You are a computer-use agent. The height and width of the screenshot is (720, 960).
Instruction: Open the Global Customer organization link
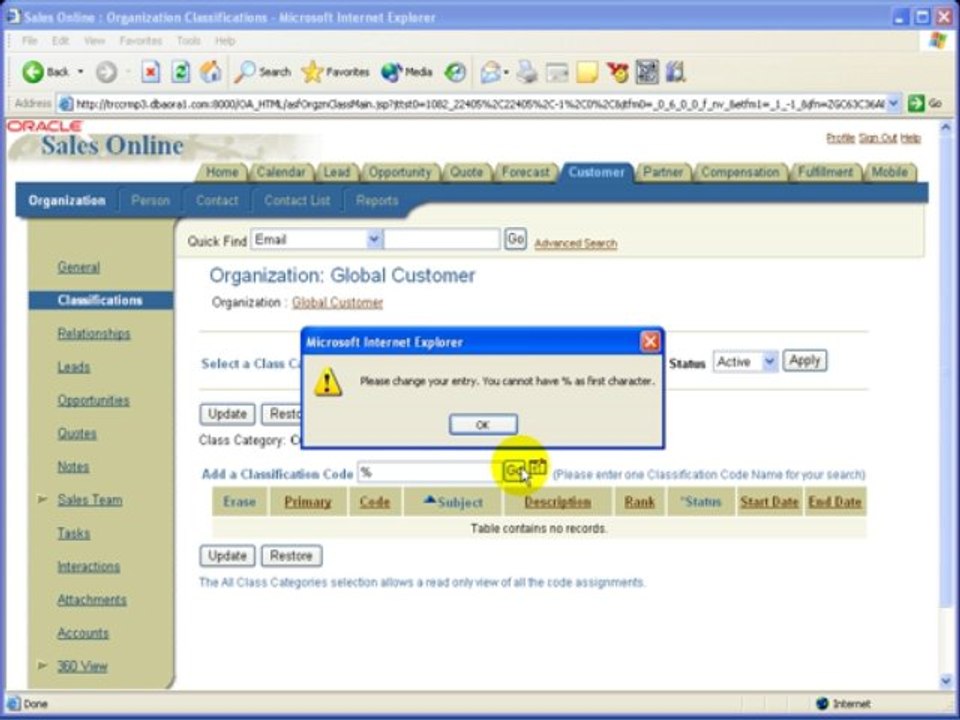coord(337,302)
